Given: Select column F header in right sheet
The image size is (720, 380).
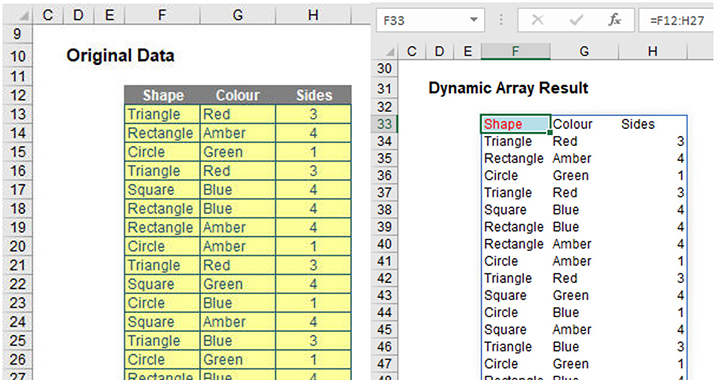Looking at the screenshot, I should 516,51.
